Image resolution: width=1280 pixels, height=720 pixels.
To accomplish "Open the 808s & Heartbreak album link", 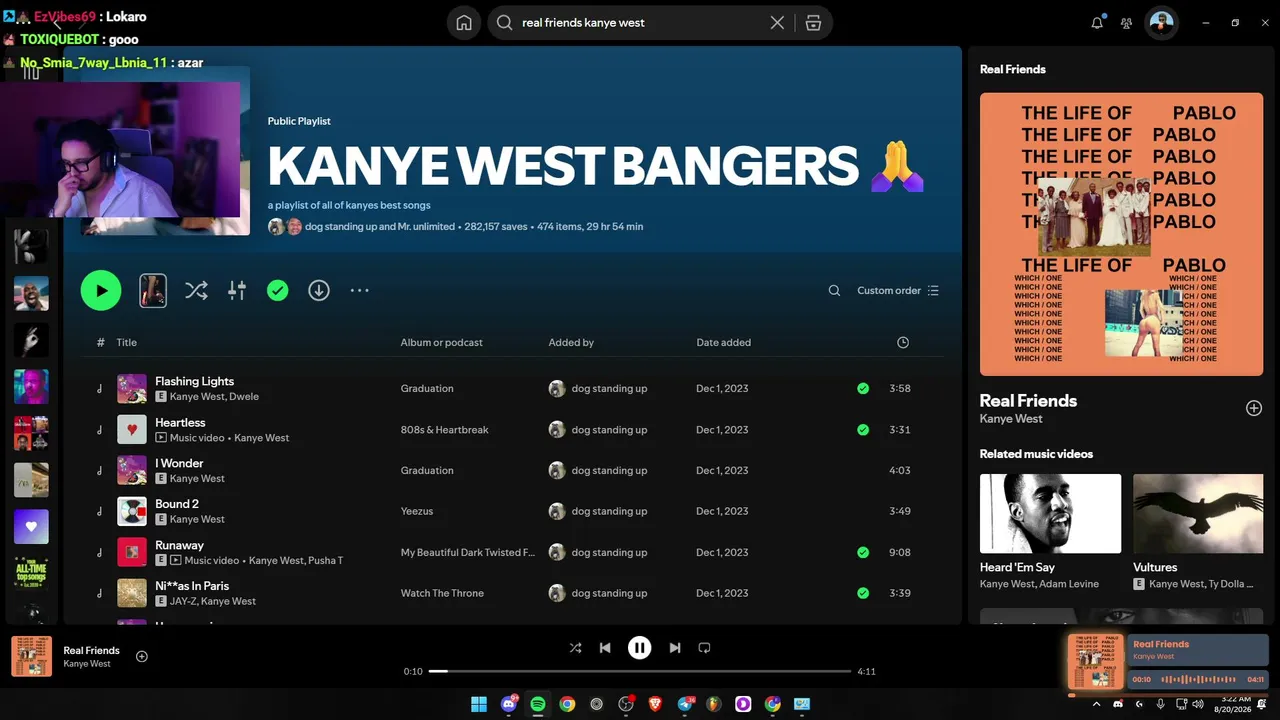I will tap(445, 430).
